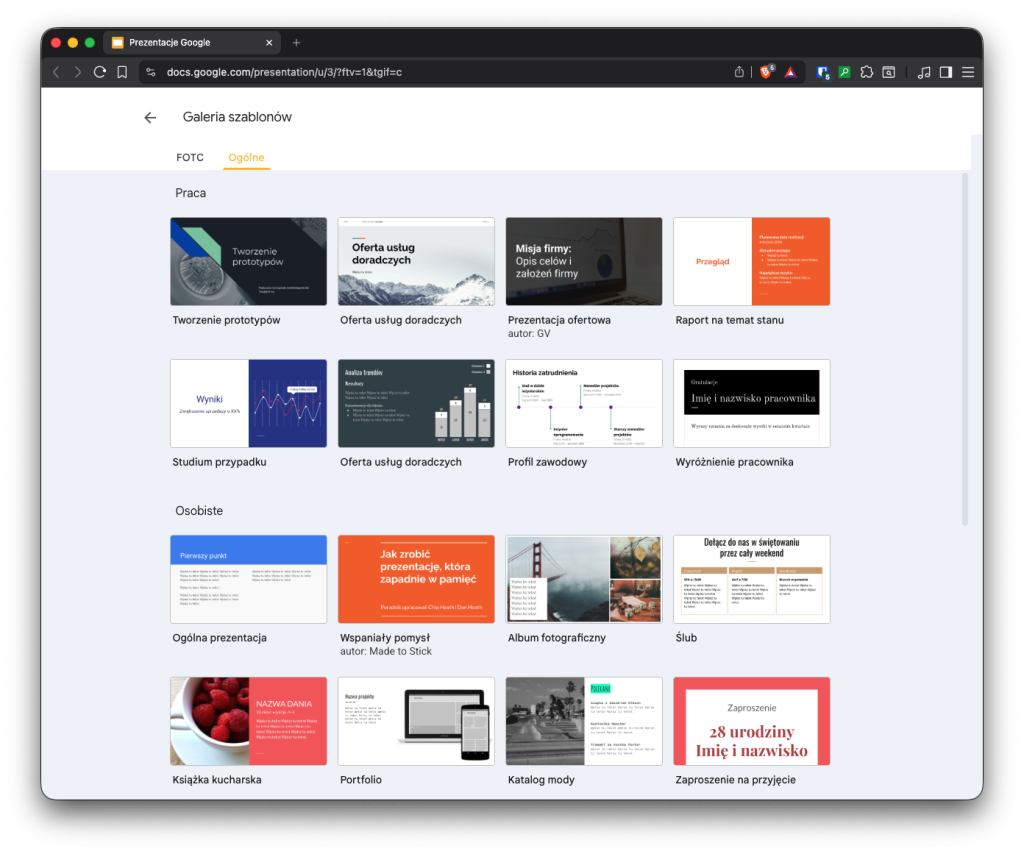Open a new browser tab

click(x=296, y=42)
